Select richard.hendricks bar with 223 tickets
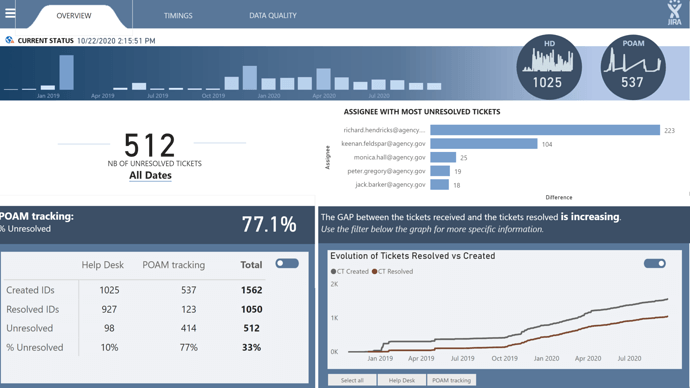This screenshot has height=388, width=690. 545,130
